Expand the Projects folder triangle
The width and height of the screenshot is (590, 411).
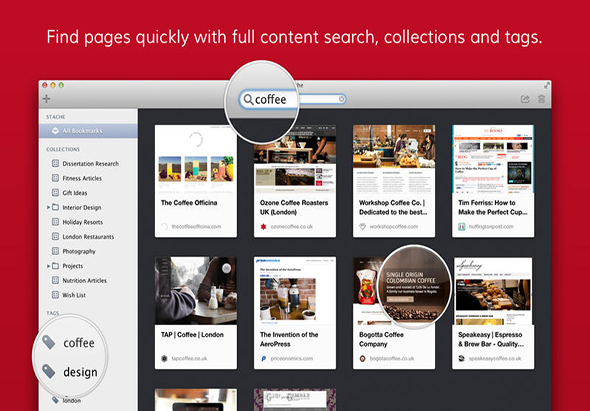tap(48, 266)
